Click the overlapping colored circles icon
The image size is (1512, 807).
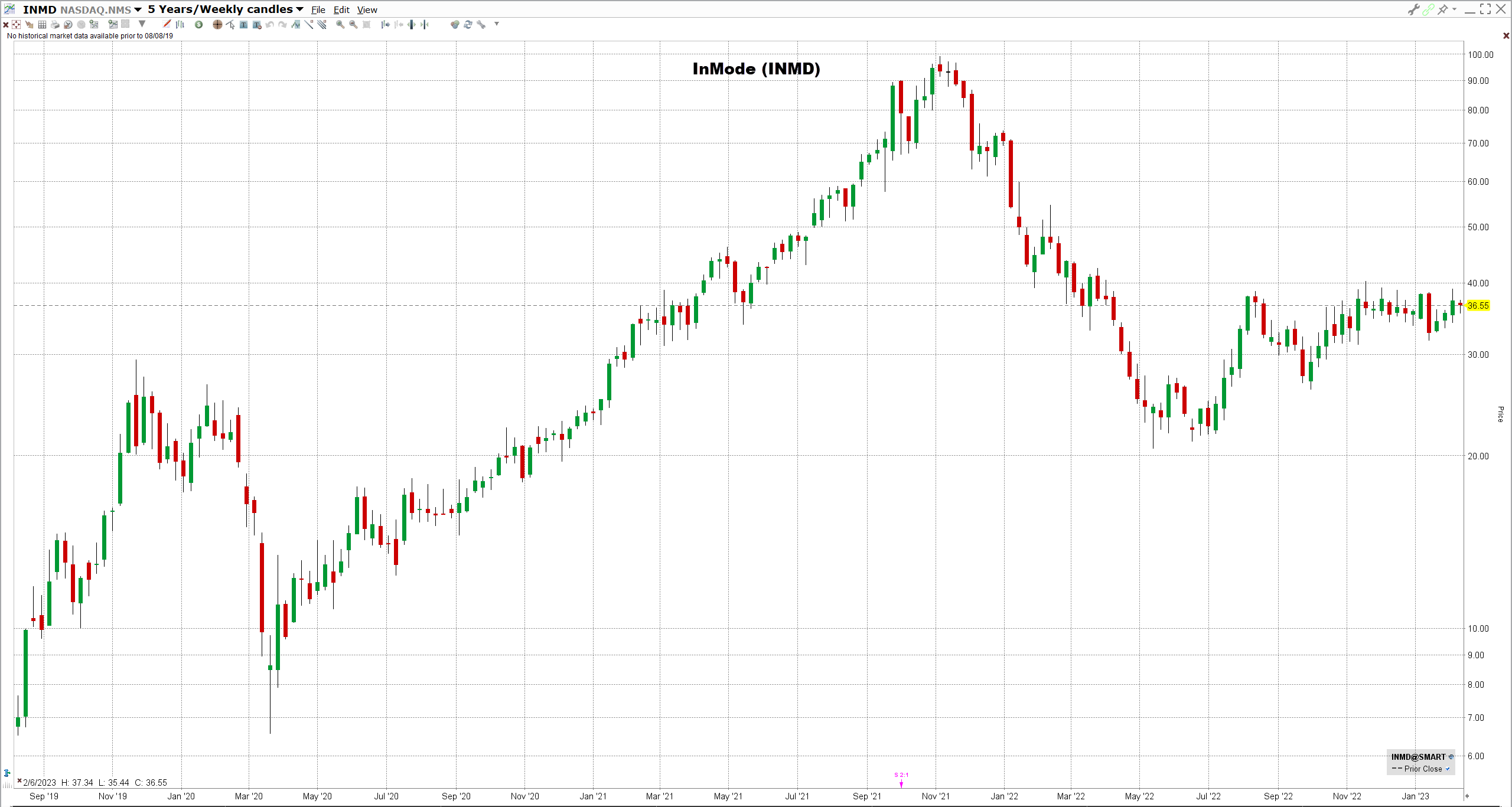point(454,25)
